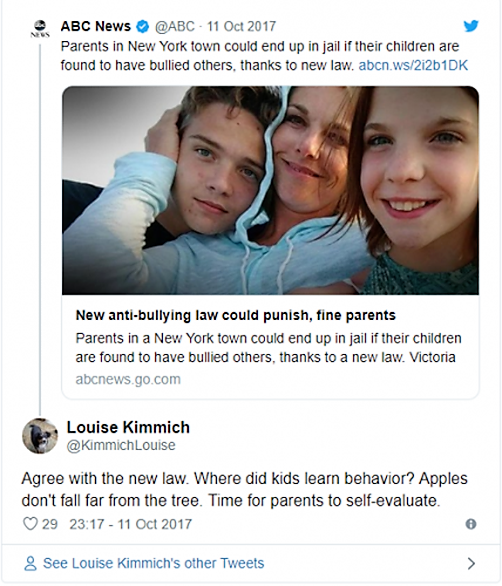Visit the @ABC handle
The height and width of the screenshot is (586, 502).
[175, 27]
